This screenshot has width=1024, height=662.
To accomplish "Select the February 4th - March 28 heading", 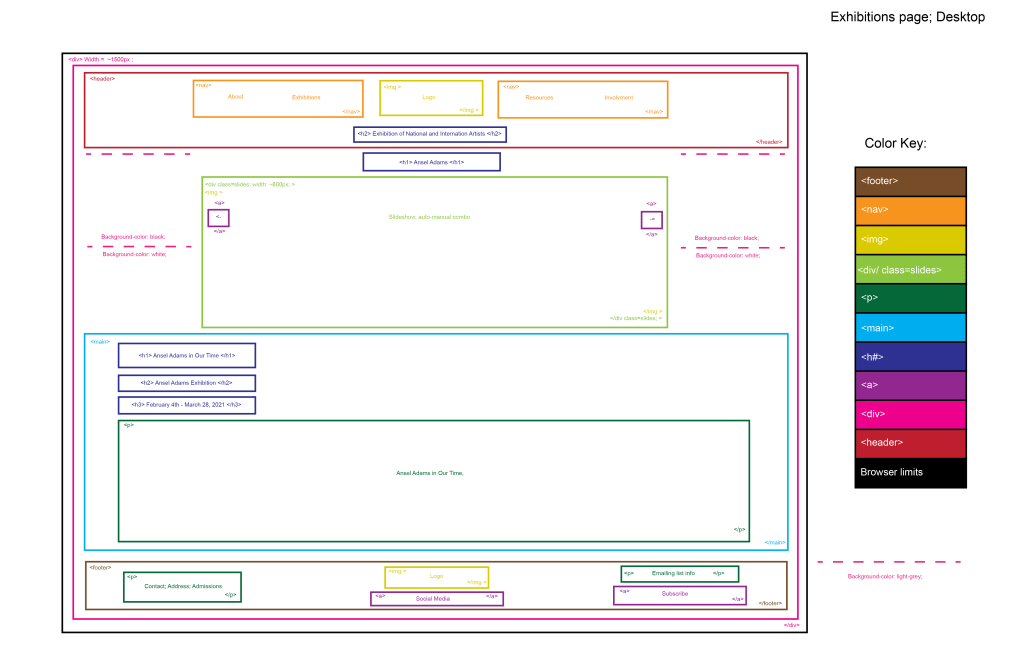I will [x=186, y=405].
